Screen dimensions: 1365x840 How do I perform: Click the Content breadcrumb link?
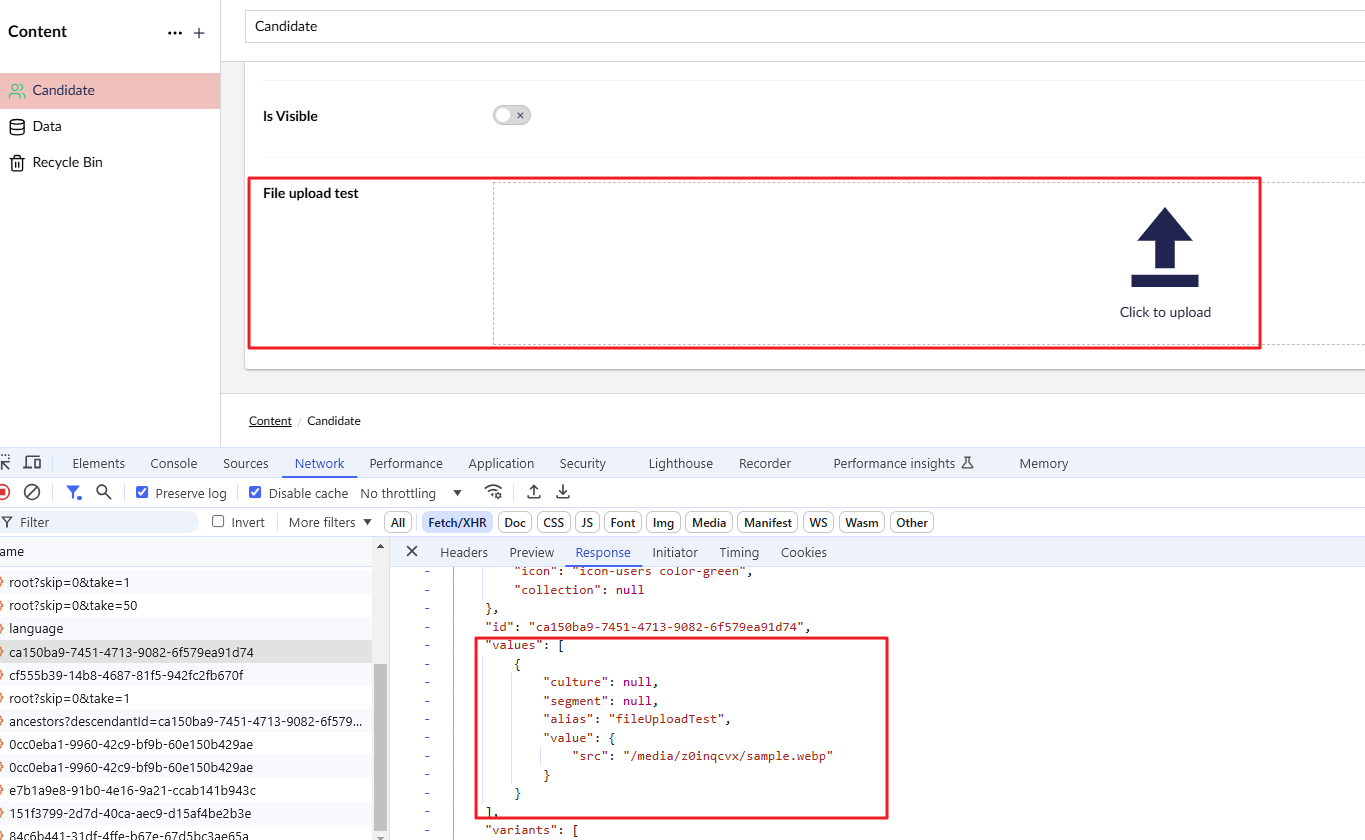tap(270, 421)
